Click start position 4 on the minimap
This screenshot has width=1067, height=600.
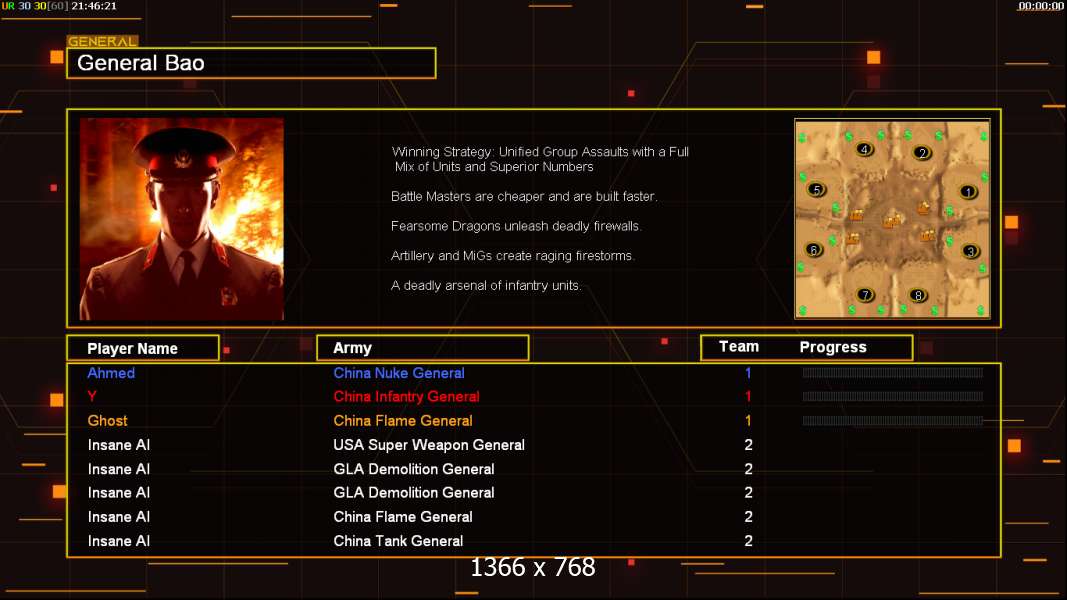pos(864,150)
